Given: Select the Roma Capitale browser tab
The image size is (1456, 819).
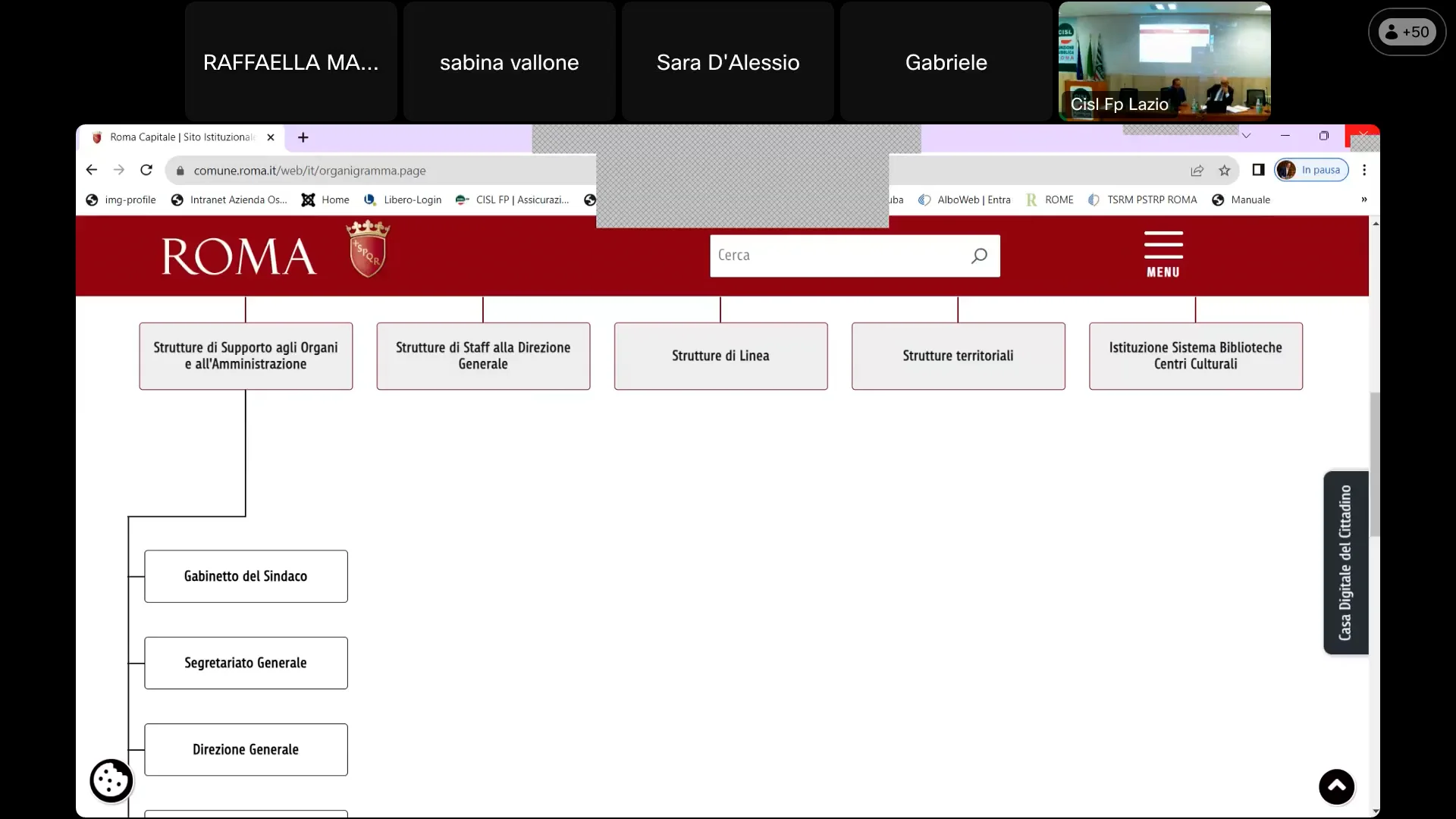Looking at the screenshot, I should (180, 137).
